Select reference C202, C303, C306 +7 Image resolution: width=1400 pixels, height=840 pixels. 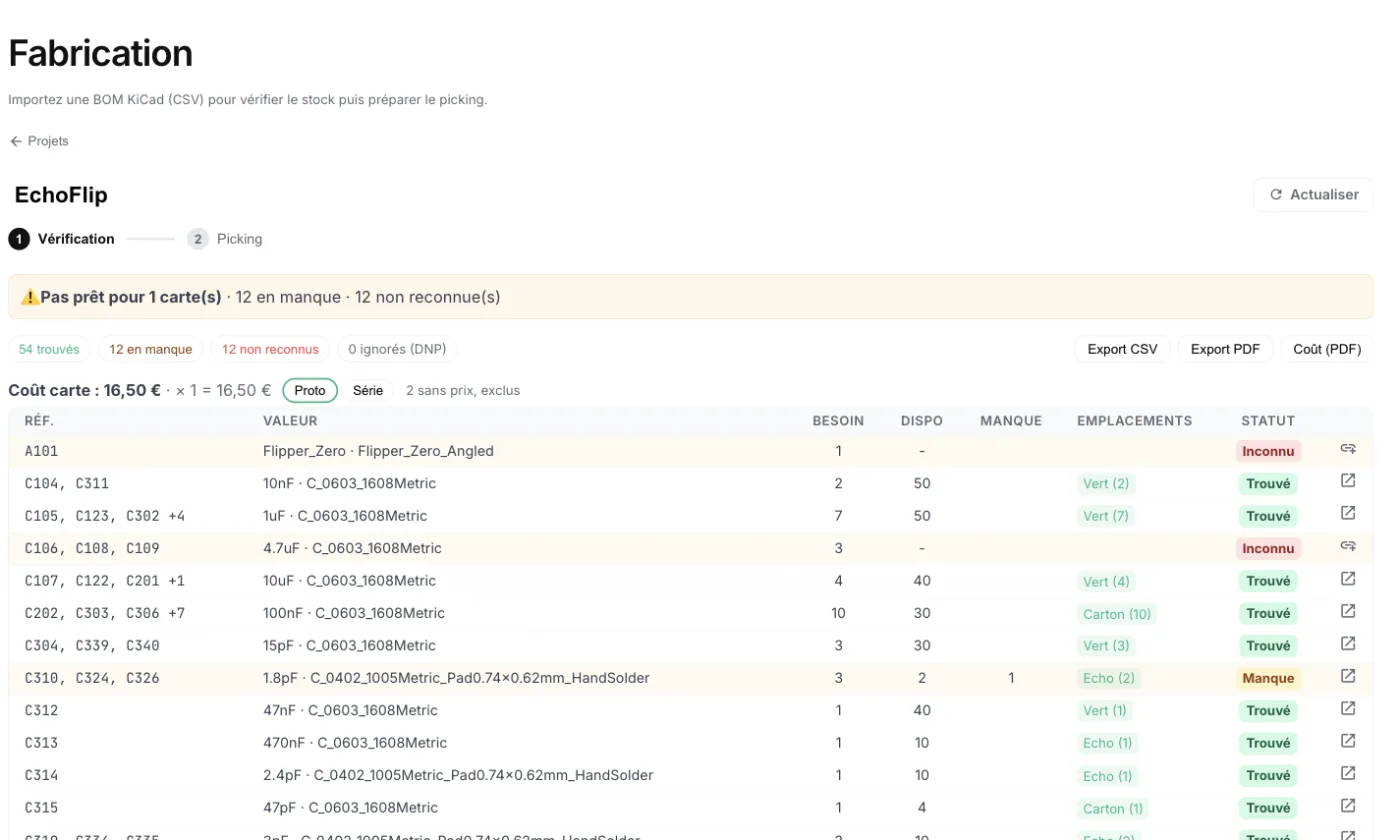[105, 613]
